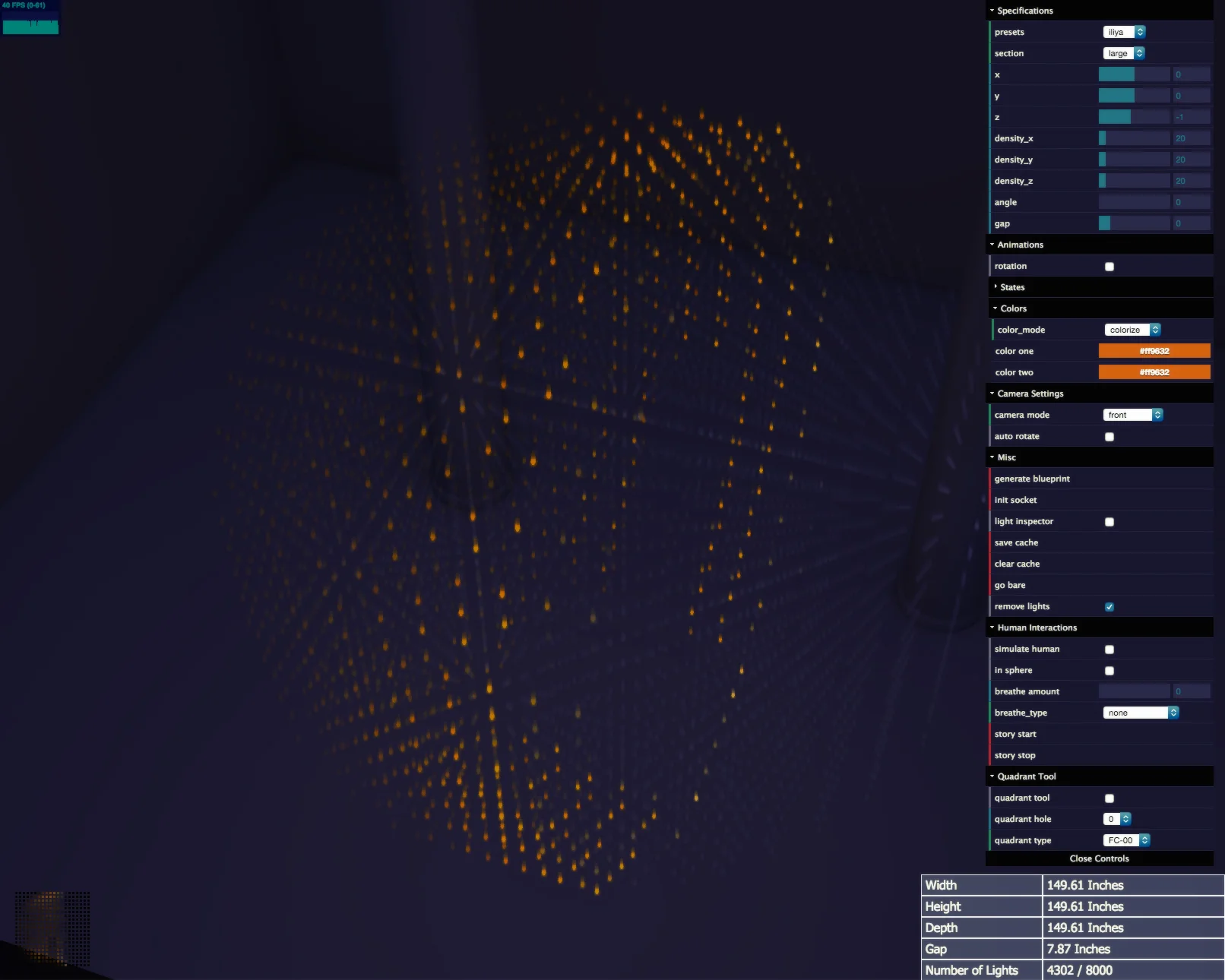Click the density_z value input field
The width and height of the screenshot is (1225, 980).
coord(1192,181)
